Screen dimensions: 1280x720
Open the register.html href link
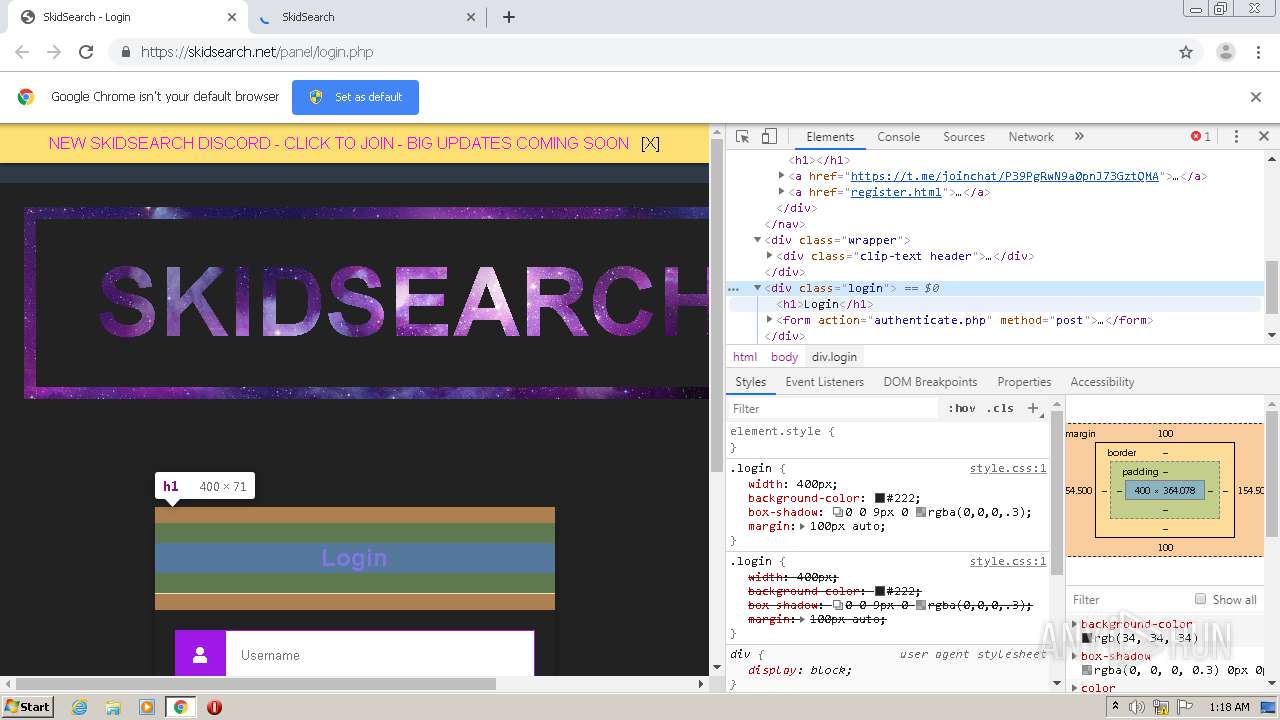pyautogui.click(x=896, y=192)
